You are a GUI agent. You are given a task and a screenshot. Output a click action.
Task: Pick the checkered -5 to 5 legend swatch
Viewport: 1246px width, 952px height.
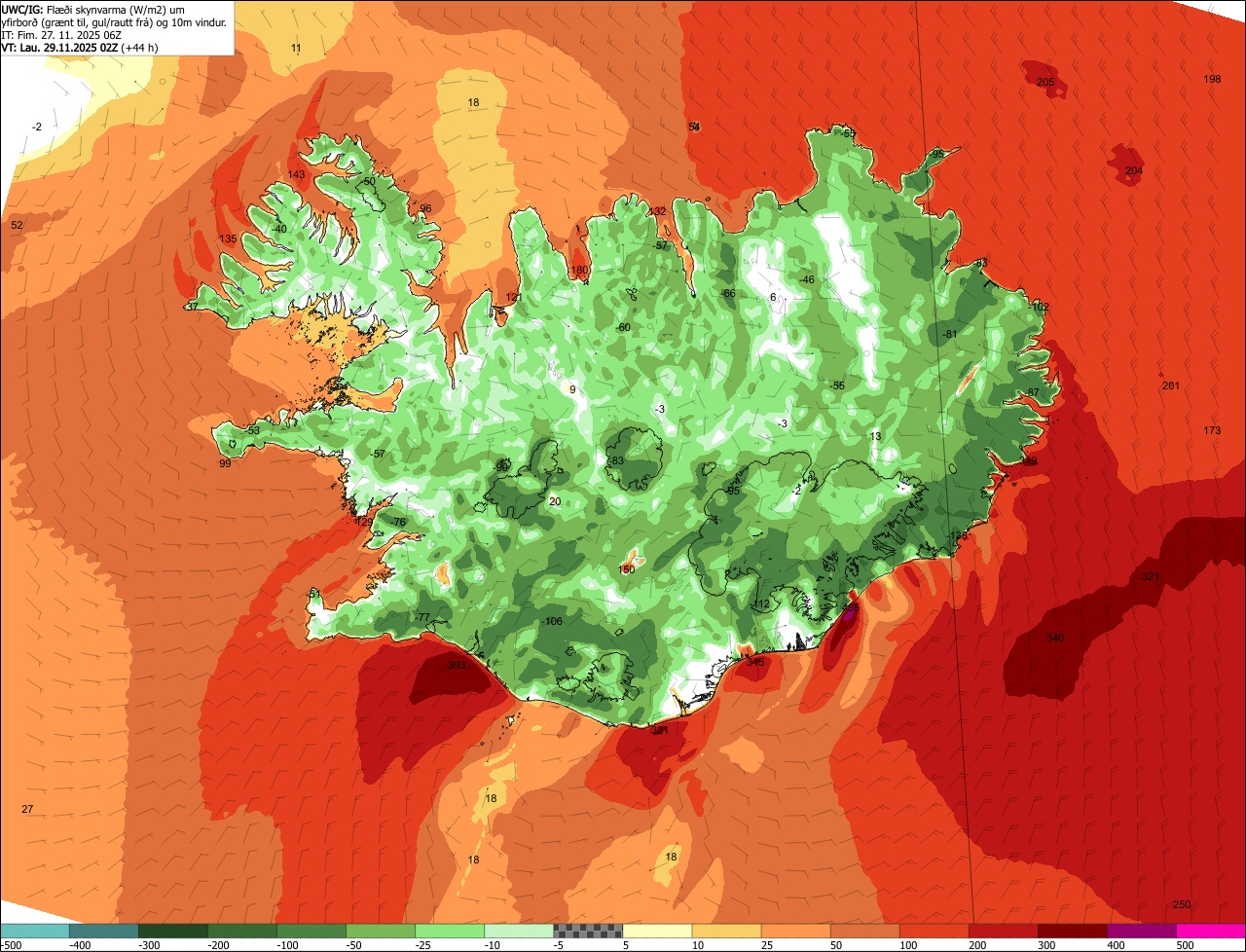click(x=588, y=931)
